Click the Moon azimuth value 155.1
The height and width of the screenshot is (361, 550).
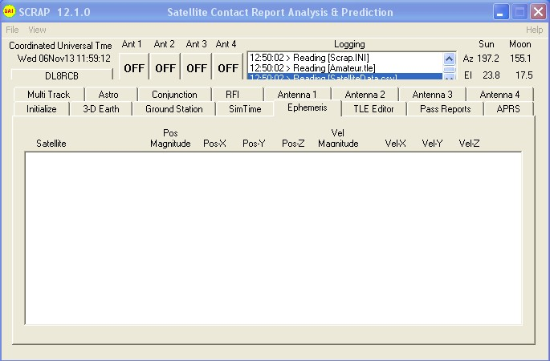[x=521, y=58]
